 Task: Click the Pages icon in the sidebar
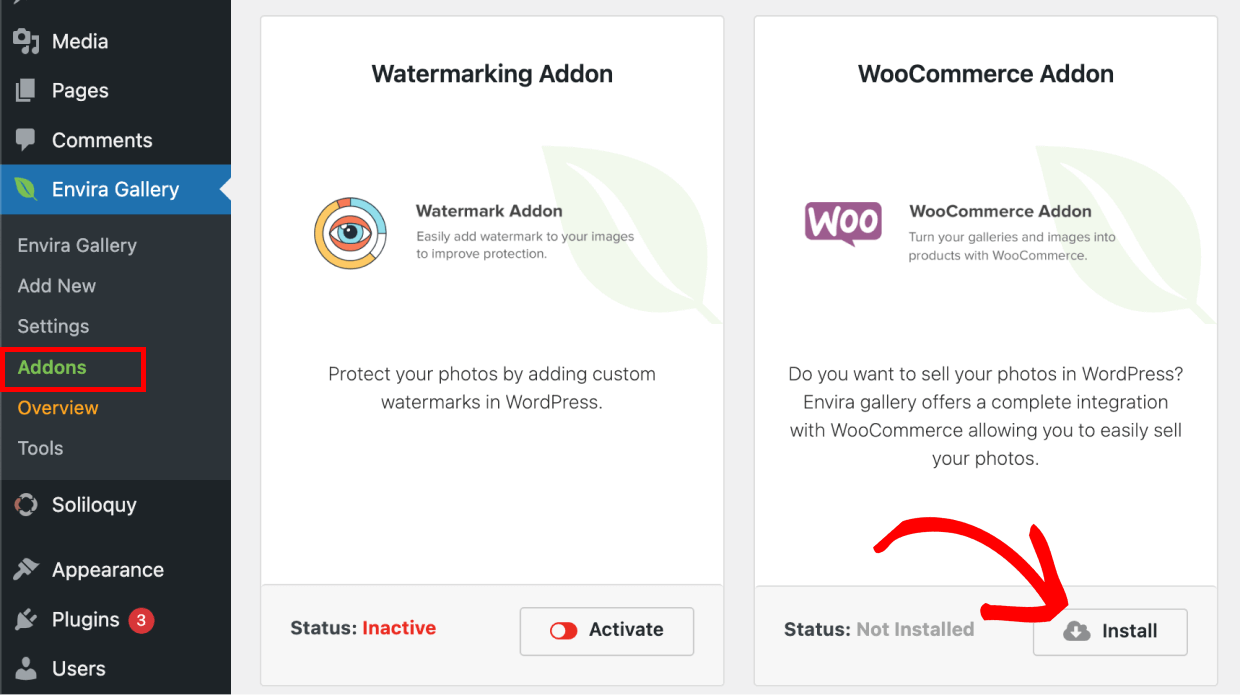coord(26,91)
